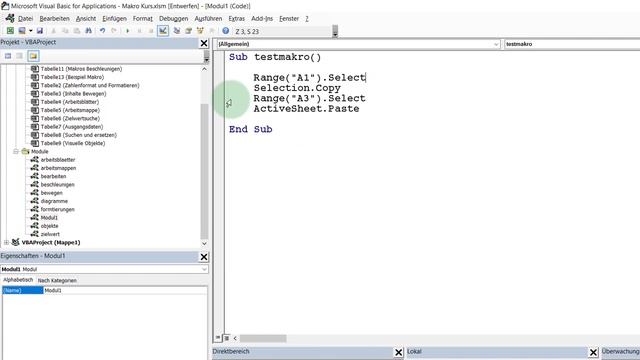Image resolution: width=640 pixels, height=360 pixels.
Task: Click the Find binoculars icon
Action: tap(88, 31)
